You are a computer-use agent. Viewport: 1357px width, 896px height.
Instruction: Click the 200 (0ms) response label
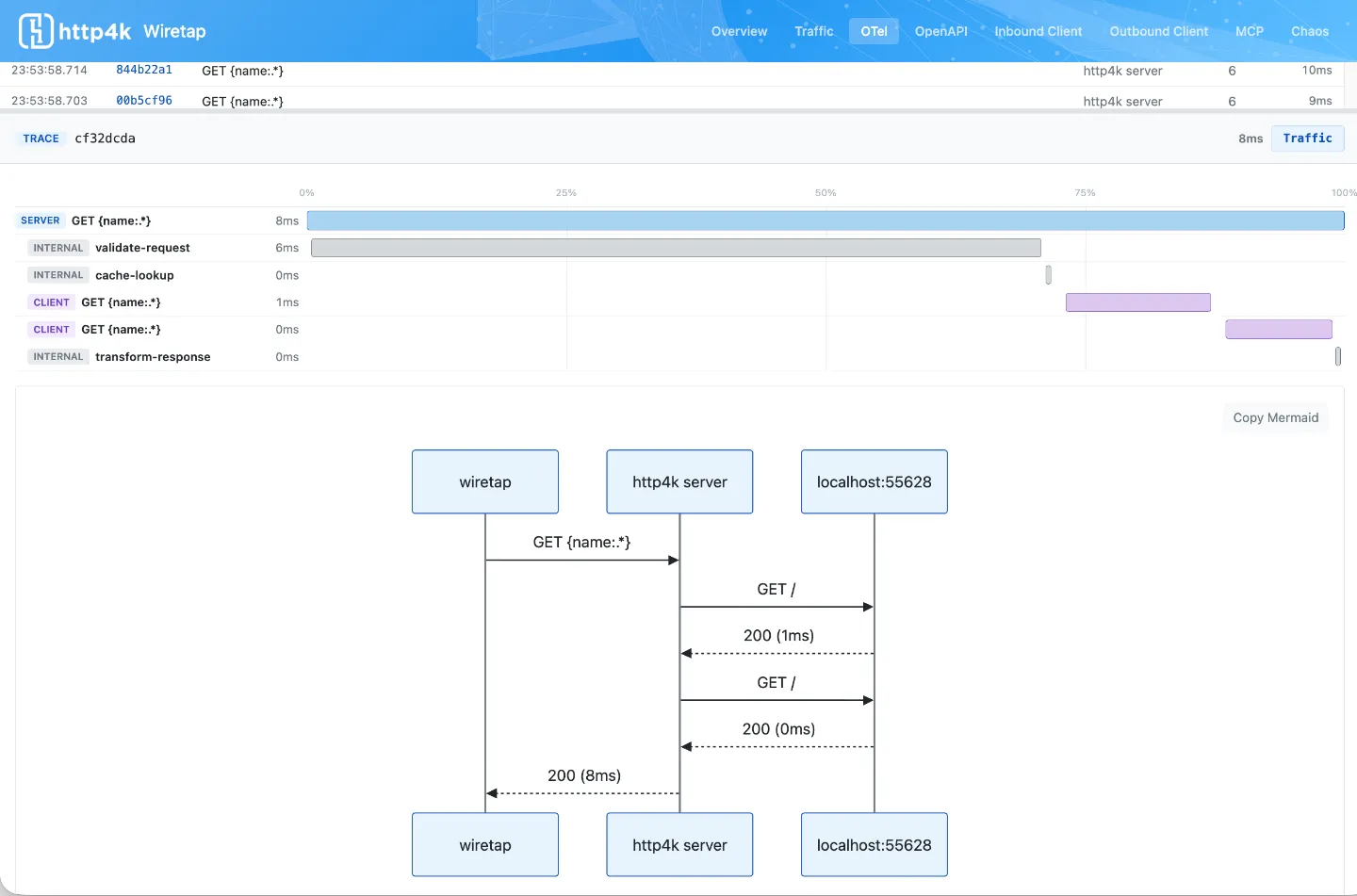pyautogui.click(x=778, y=728)
